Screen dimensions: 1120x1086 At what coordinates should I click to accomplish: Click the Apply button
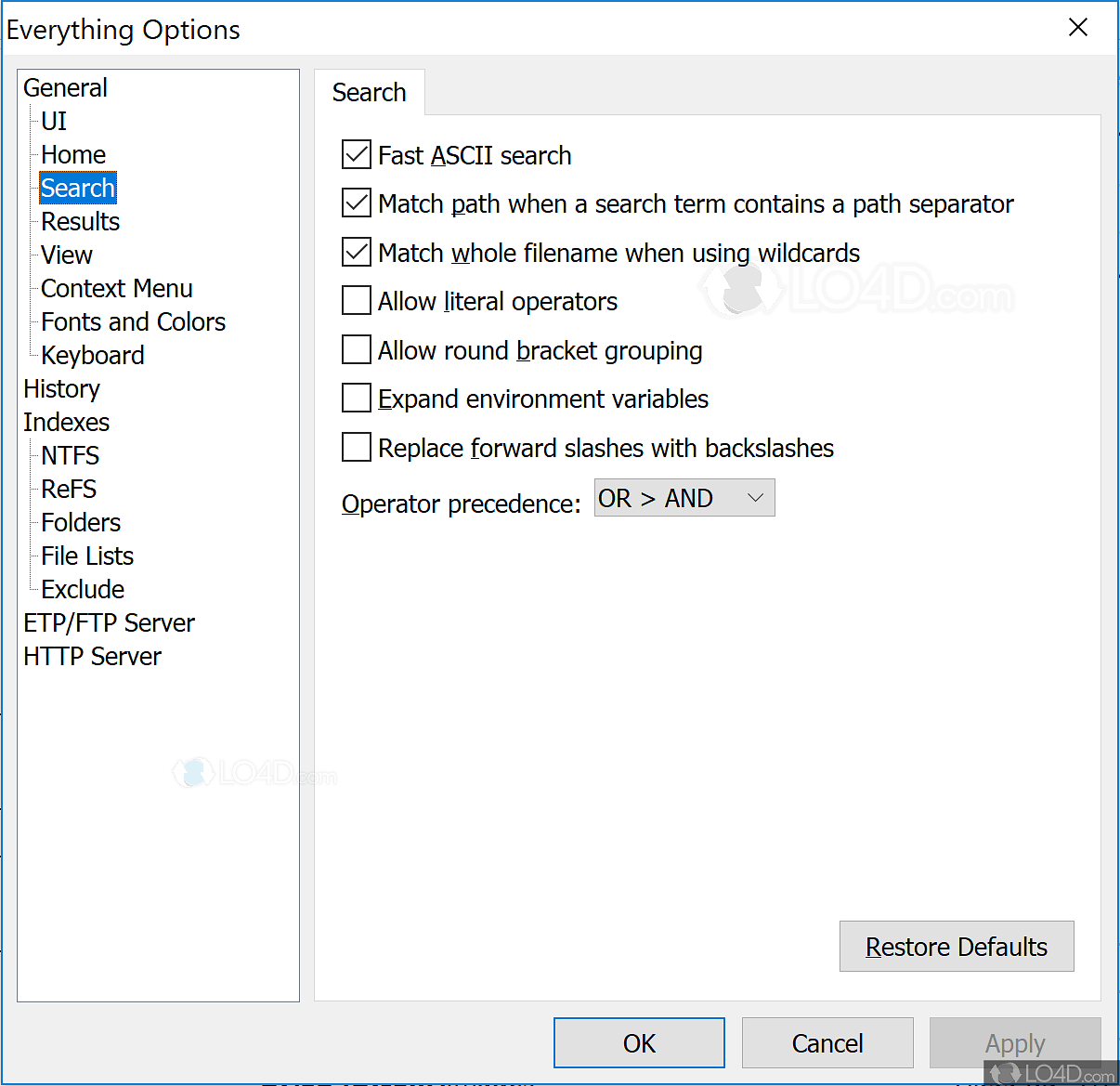[1015, 1043]
